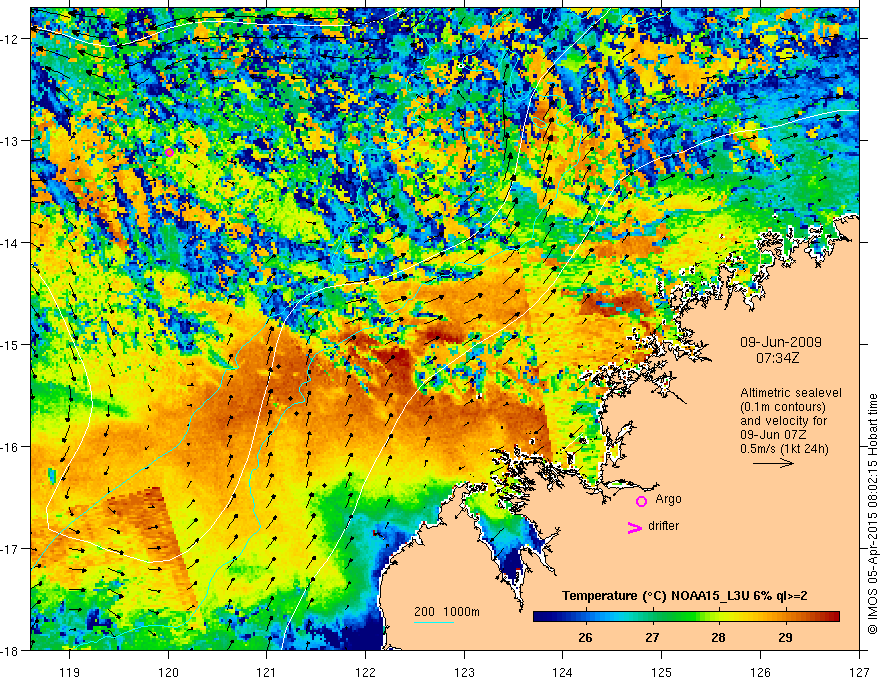
Task: Click latitude axis label -14
Action: [x=10, y=243]
